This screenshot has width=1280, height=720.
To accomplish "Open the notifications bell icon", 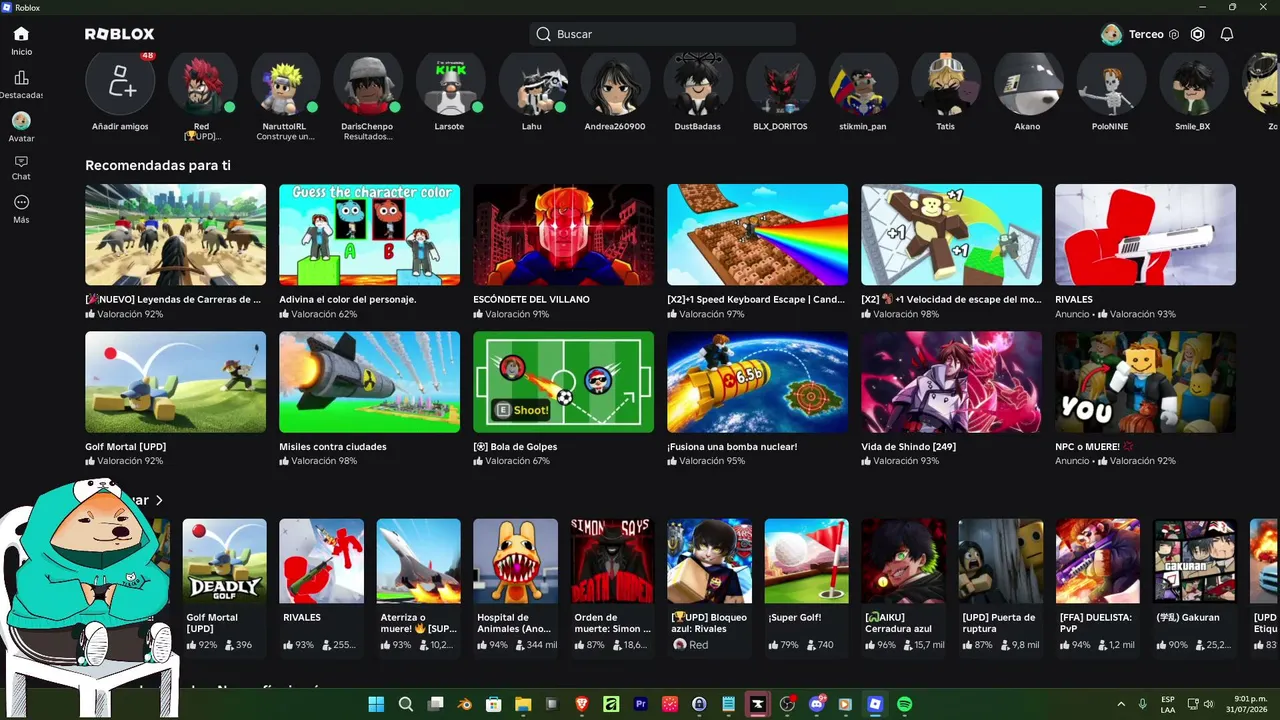I will 1227,34.
